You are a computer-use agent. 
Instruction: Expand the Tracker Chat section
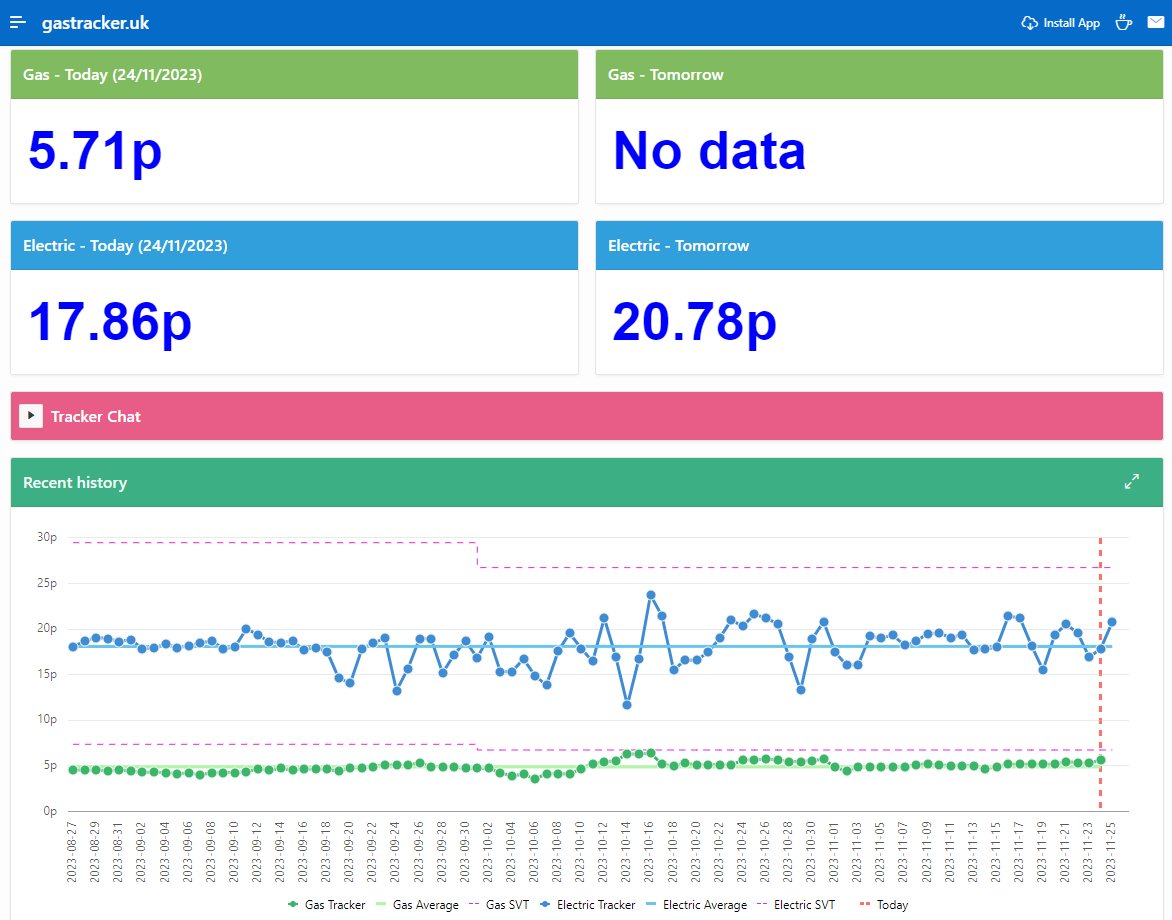pos(31,416)
